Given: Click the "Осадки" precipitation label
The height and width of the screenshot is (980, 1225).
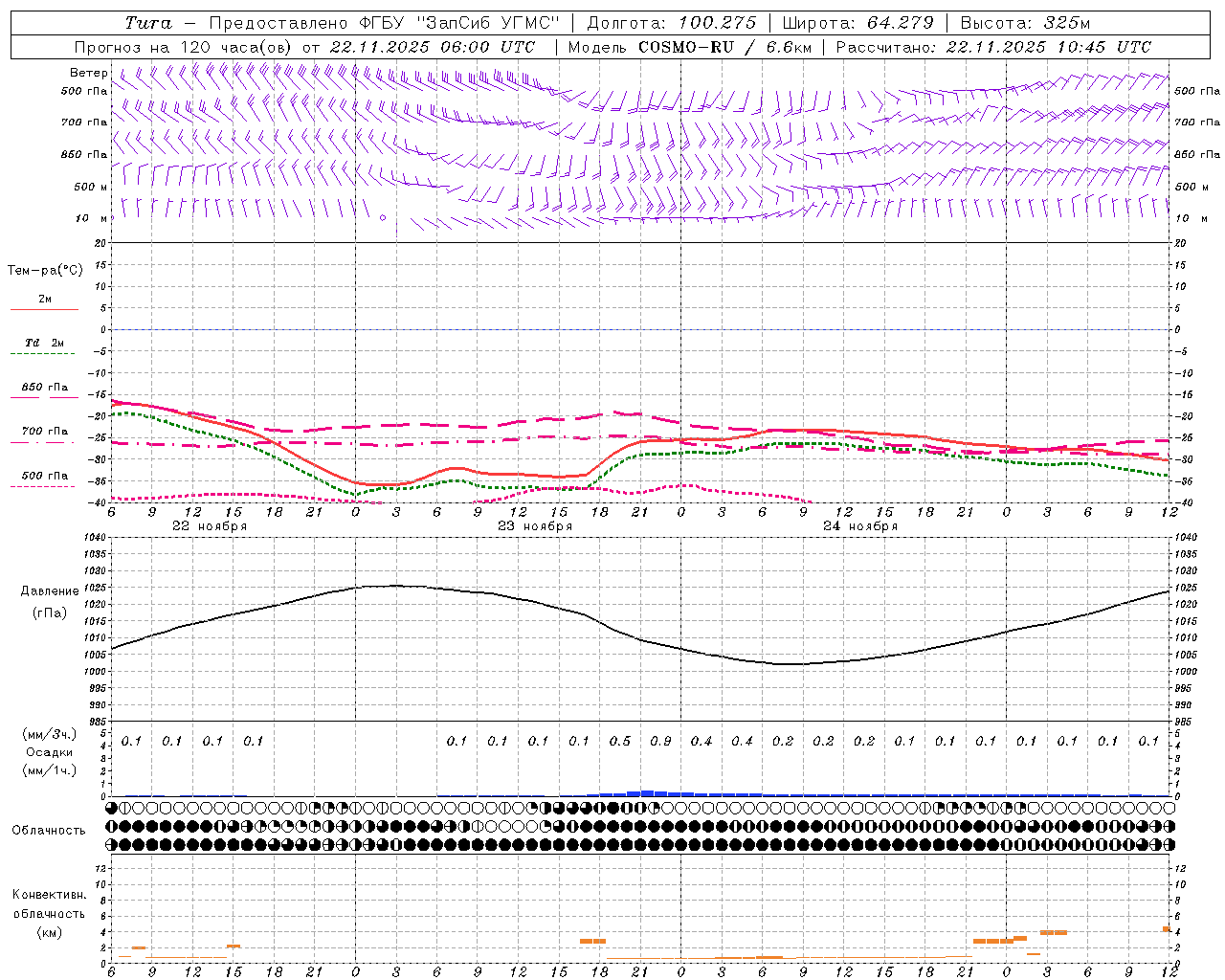Looking at the screenshot, I should [50, 752].
